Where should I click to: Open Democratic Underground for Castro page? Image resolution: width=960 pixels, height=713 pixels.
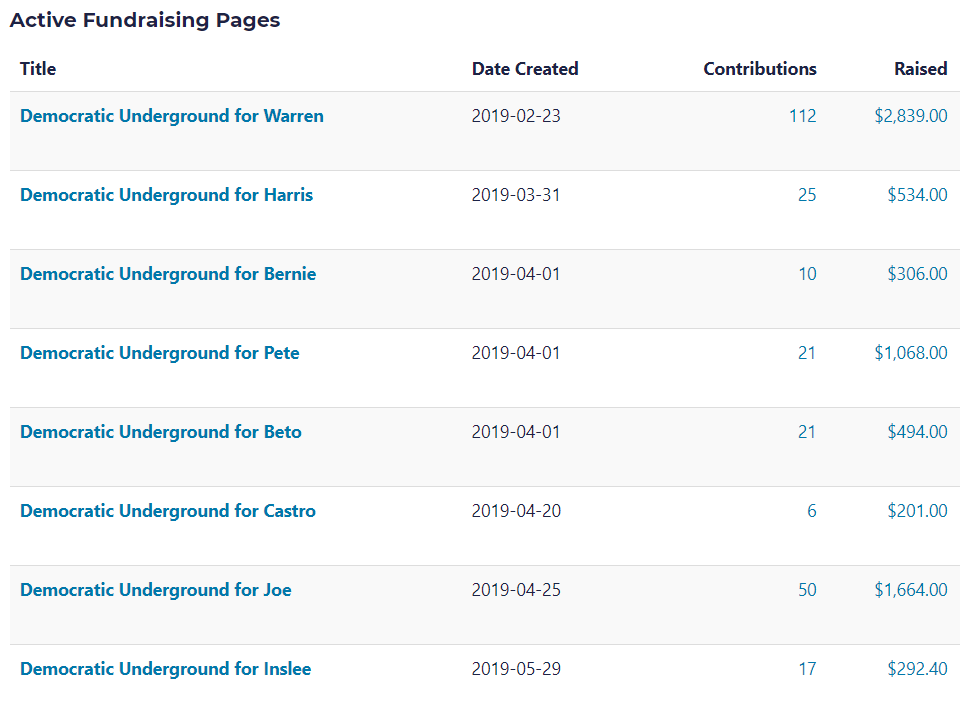(x=168, y=511)
